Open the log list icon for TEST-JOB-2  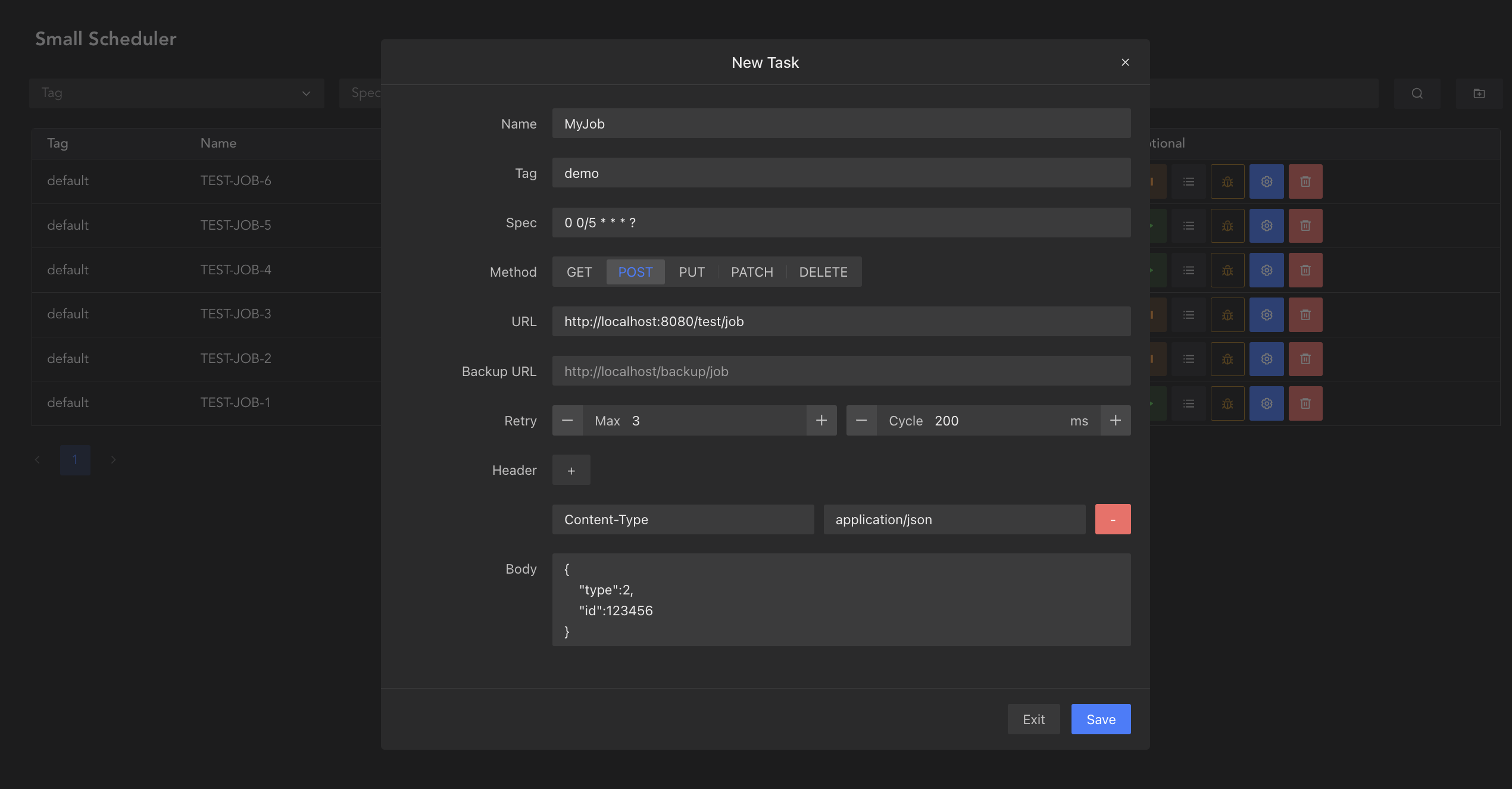click(1188, 359)
